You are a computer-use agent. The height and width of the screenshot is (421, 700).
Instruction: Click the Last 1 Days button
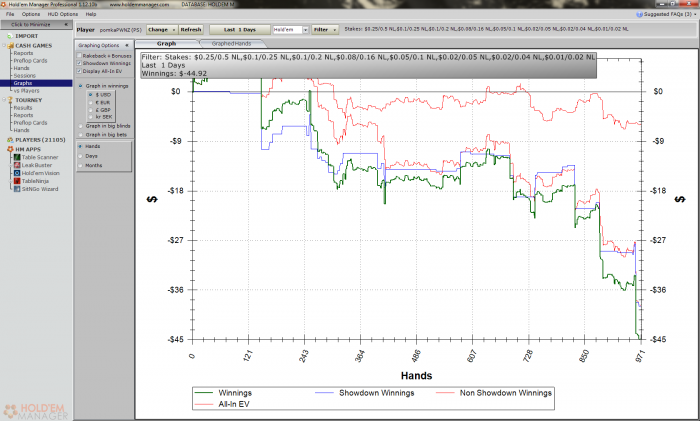(240, 30)
